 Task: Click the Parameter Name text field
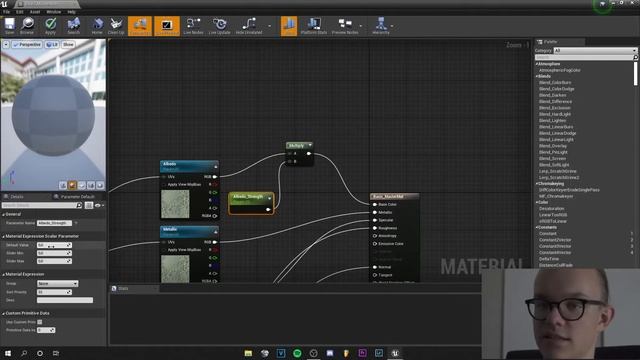tap(54, 223)
